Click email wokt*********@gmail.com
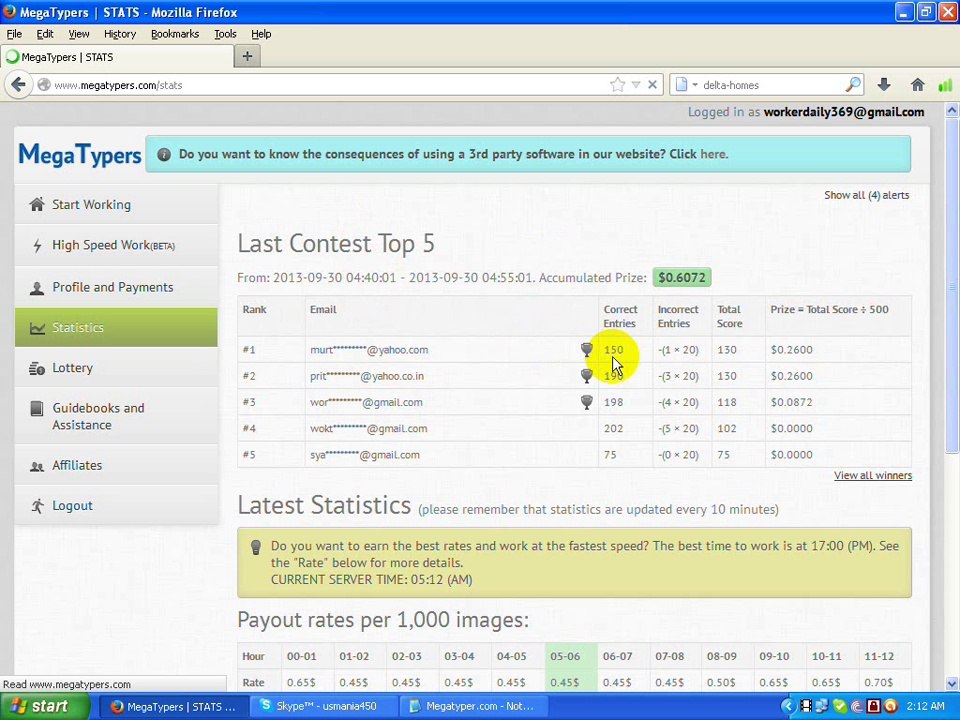The height and width of the screenshot is (720, 960). [369, 429]
